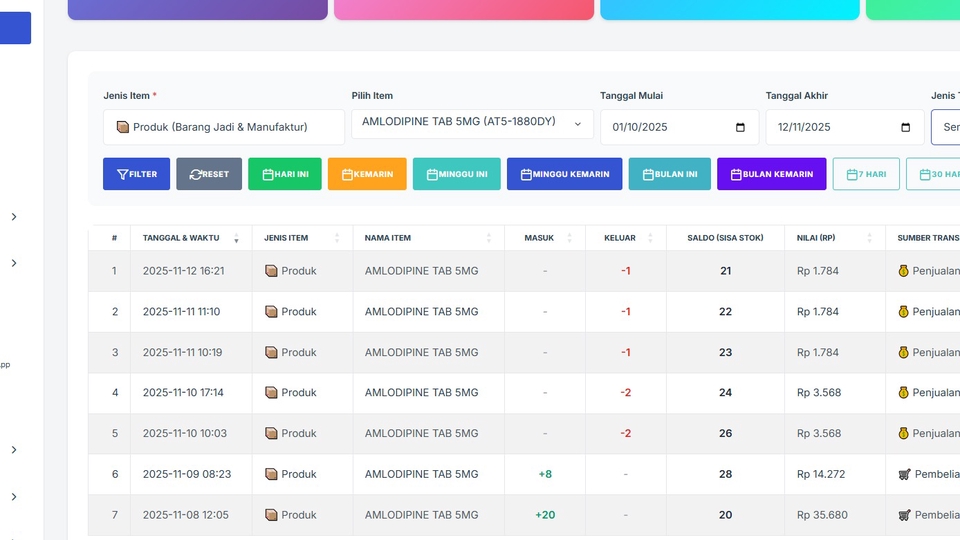The height and width of the screenshot is (540, 960).
Task: Focus the Tanggal Mulai date field
Action: click(x=680, y=127)
